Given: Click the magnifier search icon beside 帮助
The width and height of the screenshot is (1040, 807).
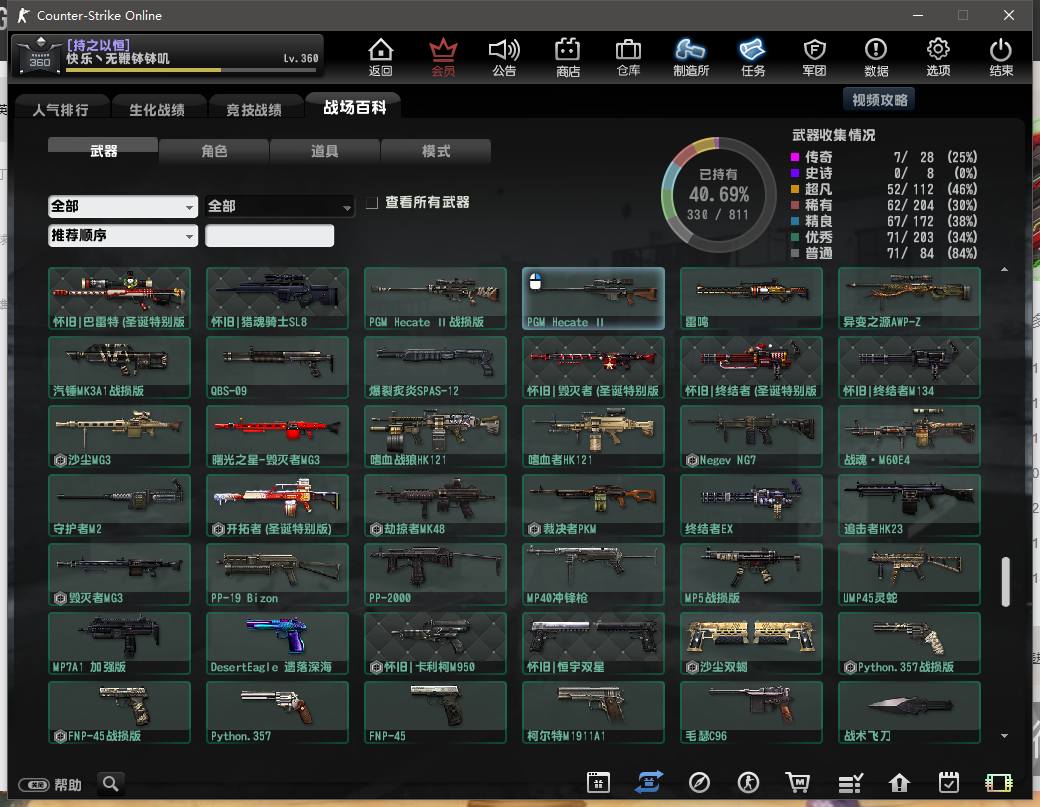Looking at the screenshot, I should tap(111, 784).
